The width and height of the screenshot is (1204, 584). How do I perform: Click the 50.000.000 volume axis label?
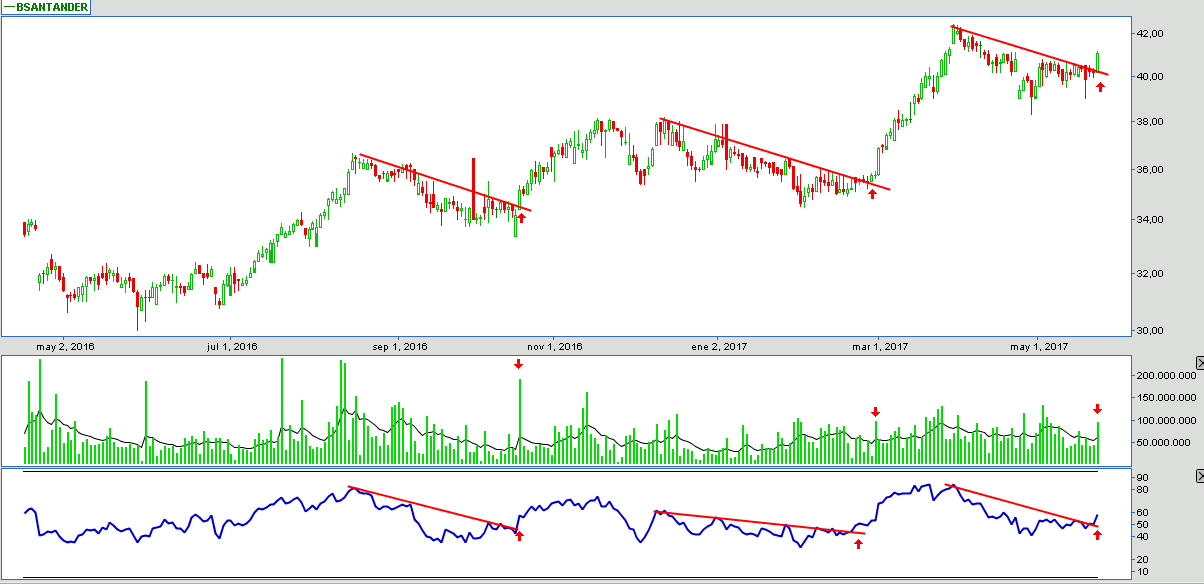(x=1164, y=442)
